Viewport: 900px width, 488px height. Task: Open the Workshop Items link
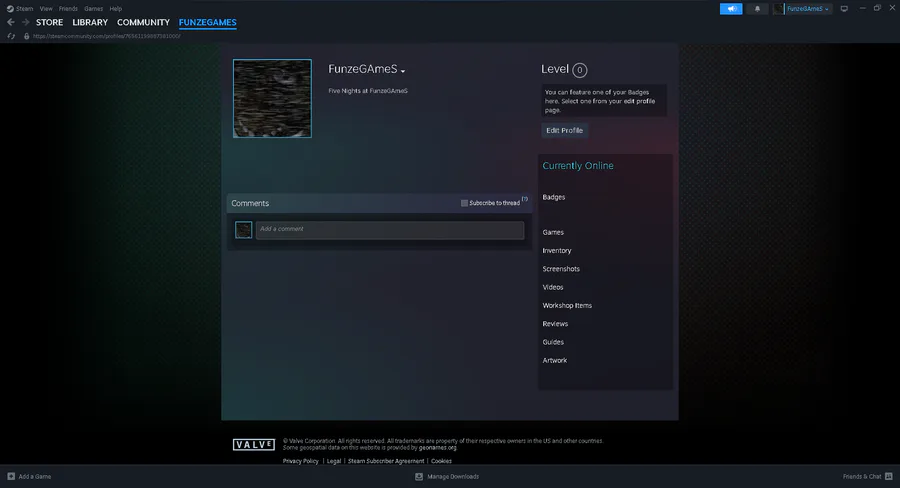567,305
